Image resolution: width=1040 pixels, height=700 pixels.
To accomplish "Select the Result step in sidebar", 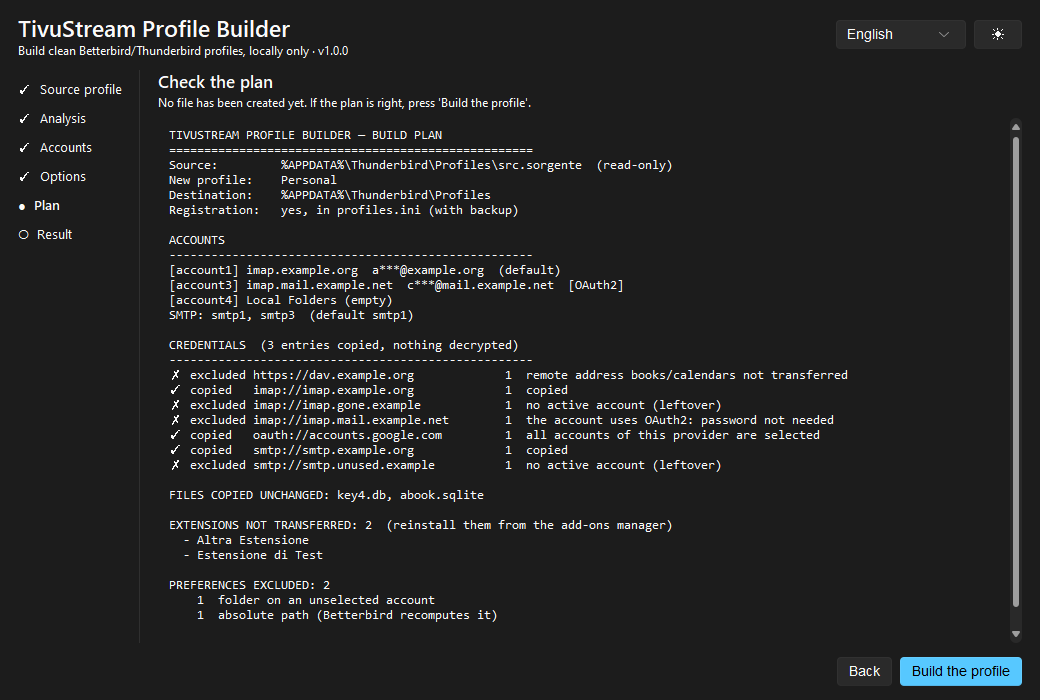I will 45,235.
